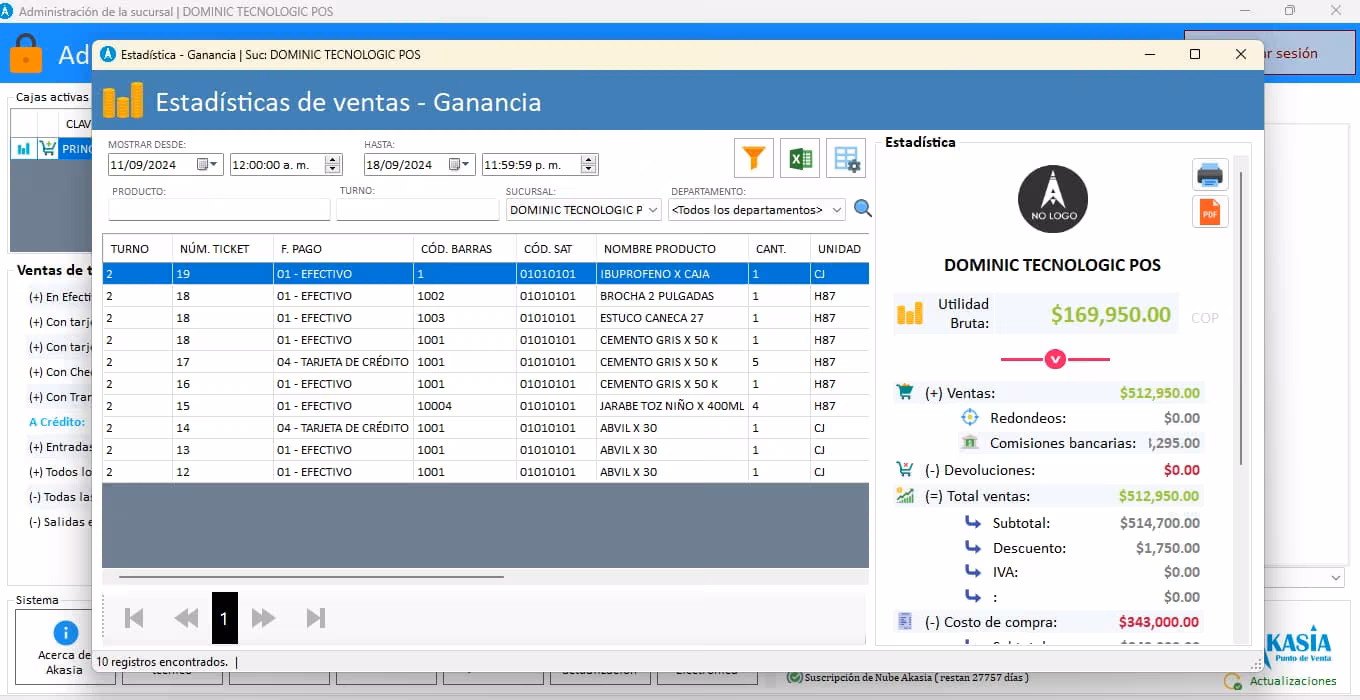1360x700 pixels.
Task: Click ticket number 17 cell
Action: pyautogui.click(x=222, y=362)
